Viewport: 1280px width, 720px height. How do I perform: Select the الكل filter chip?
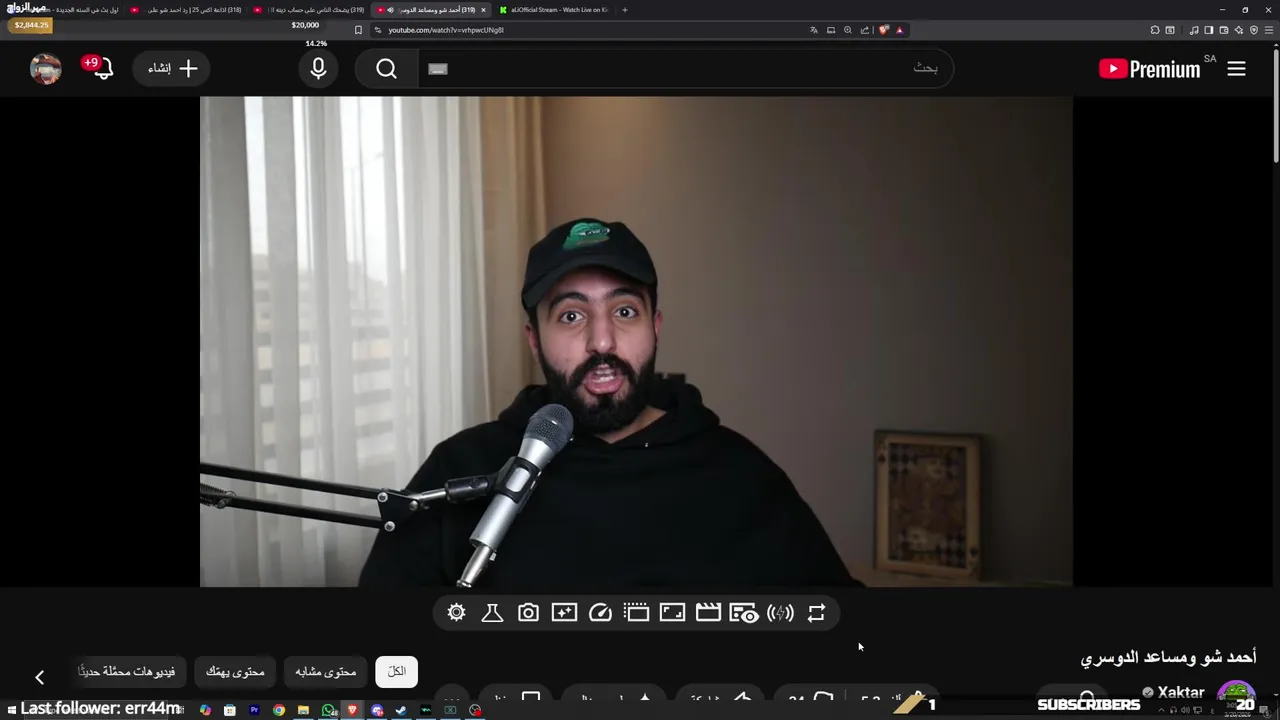point(397,671)
